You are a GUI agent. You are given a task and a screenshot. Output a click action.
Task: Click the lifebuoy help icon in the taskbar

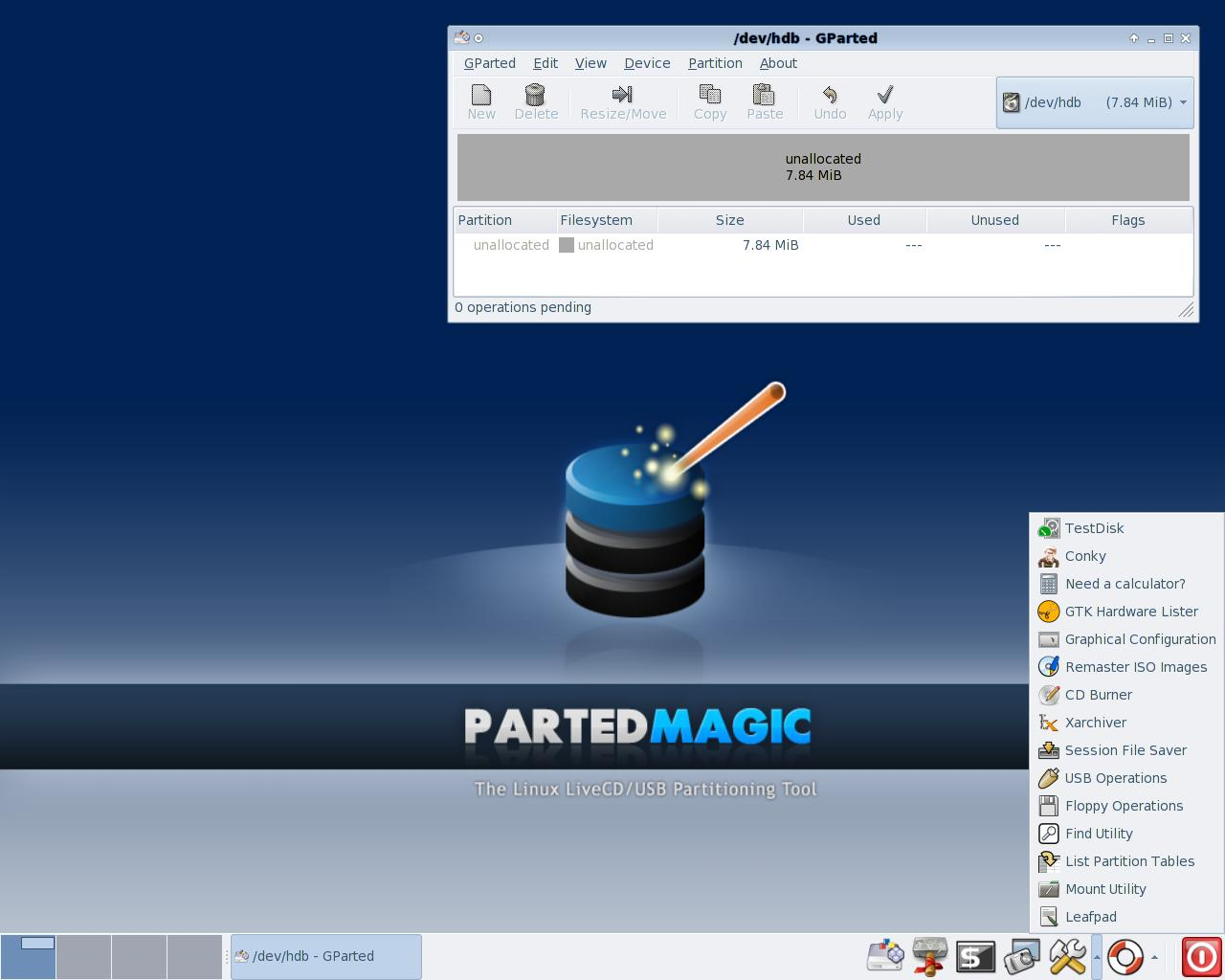coord(1125,956)
